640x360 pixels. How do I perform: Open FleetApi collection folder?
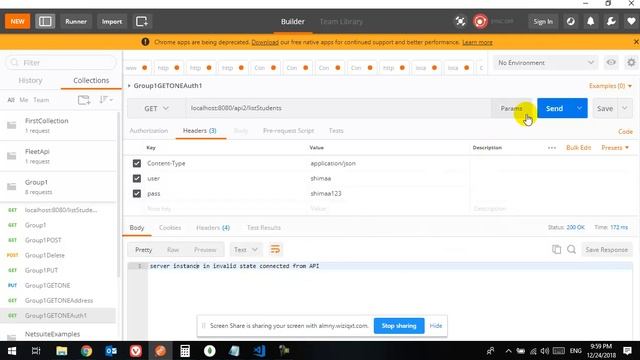pyautogui.click(x=58, y=156)
